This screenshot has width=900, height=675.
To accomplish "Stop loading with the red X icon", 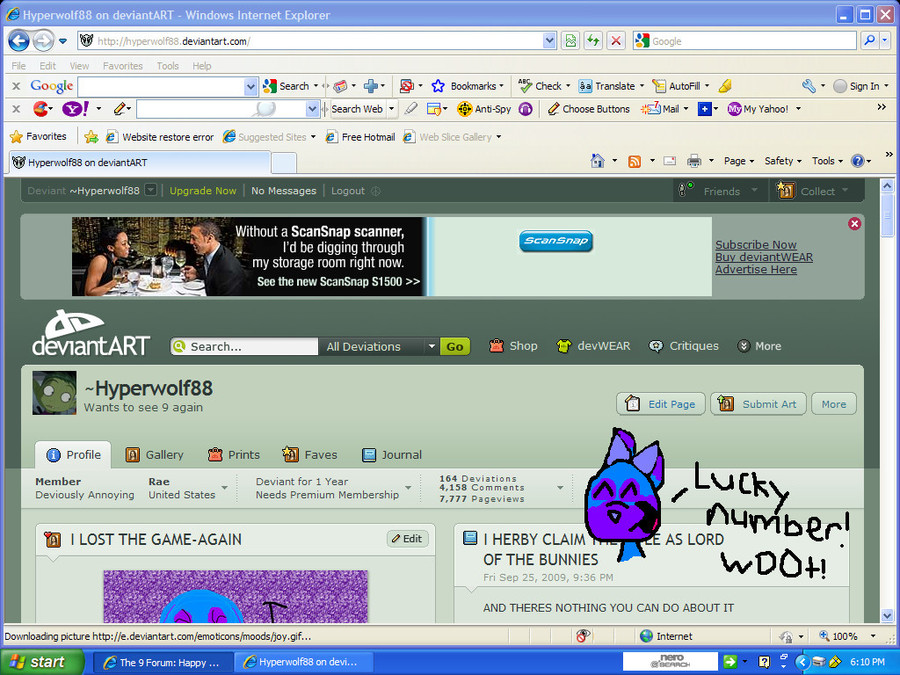I will click(x=616, y=41).
